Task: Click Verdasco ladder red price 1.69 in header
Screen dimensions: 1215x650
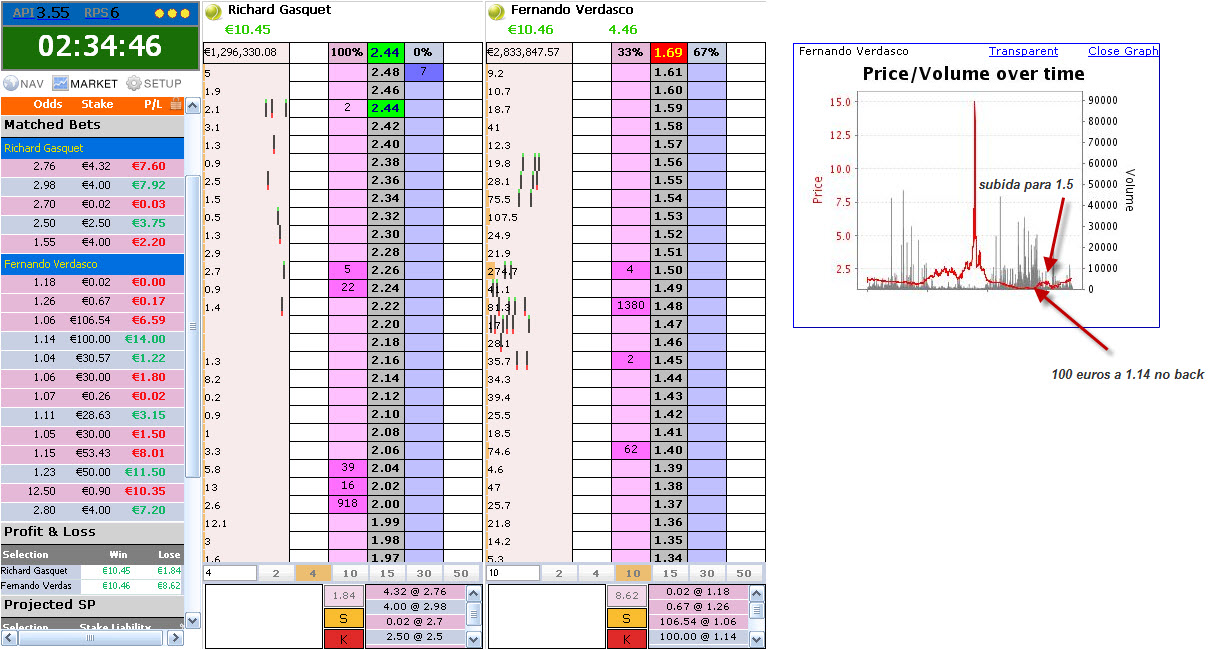Action: 668,52
